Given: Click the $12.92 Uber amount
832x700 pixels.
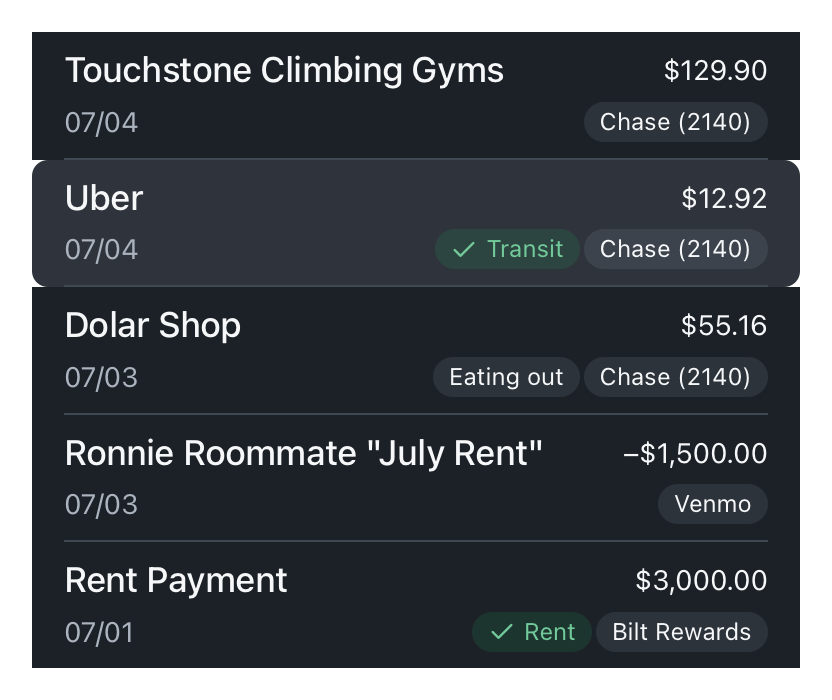Looking at the screenshot, I should tap(724, 198).
